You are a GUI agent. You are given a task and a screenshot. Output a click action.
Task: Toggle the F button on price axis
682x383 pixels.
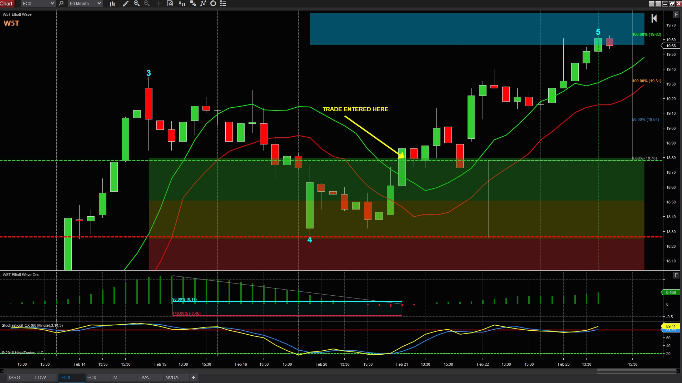point(676,14)
